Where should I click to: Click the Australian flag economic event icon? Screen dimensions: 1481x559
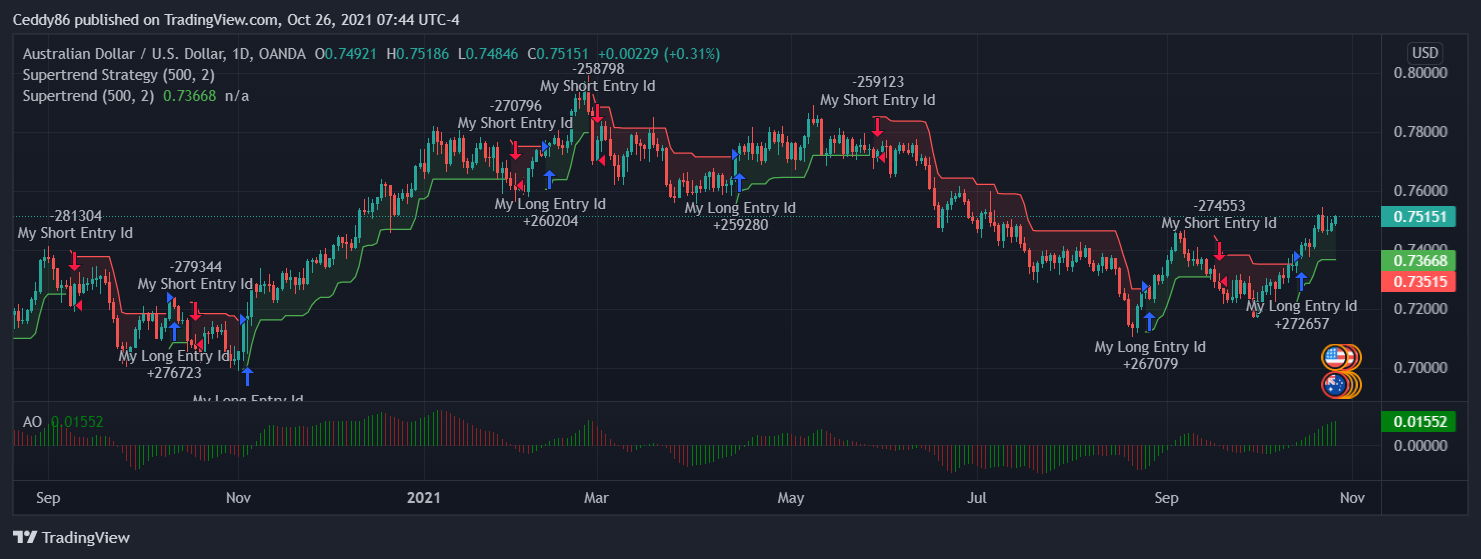pos(1335,385)
